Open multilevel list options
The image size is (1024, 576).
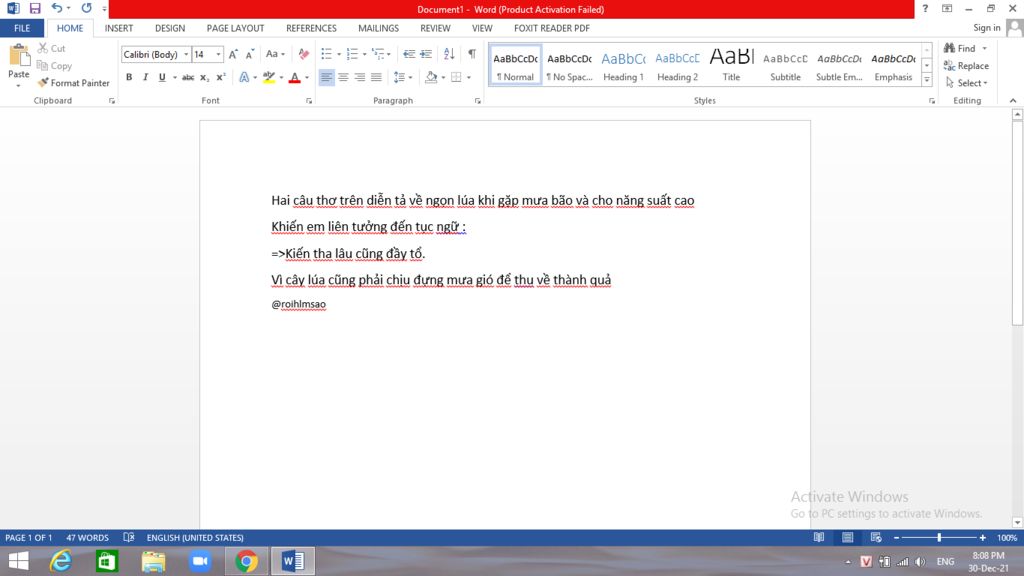coord(381,54)
